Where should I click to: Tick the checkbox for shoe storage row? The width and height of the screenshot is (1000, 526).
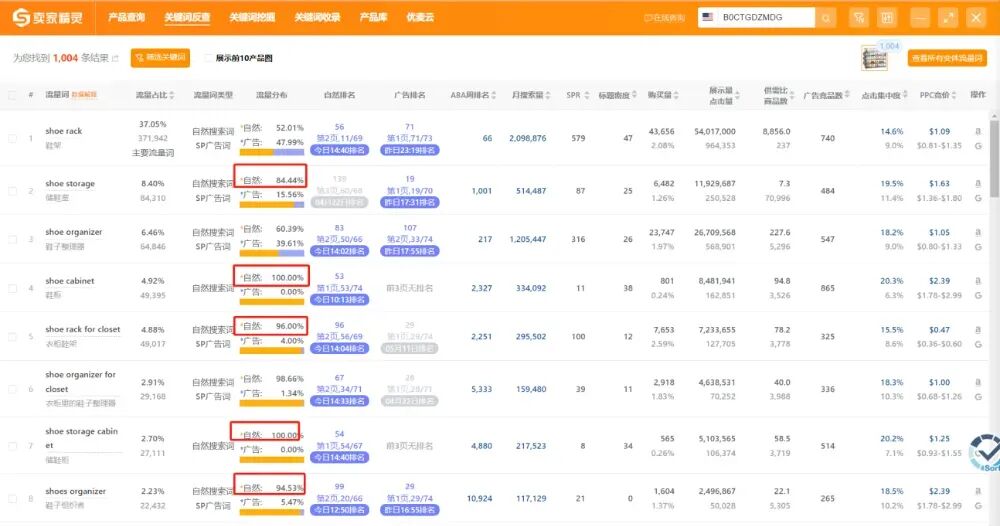[12, 191]
